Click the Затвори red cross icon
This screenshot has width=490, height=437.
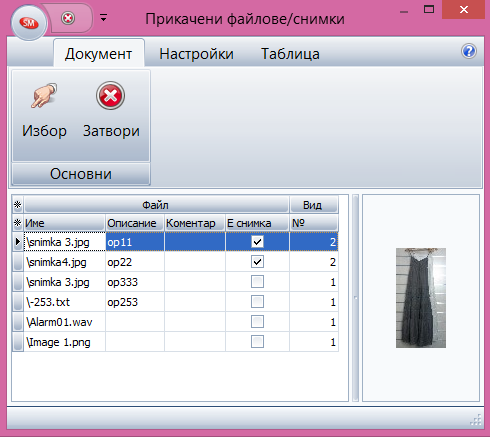coord(111,96)
